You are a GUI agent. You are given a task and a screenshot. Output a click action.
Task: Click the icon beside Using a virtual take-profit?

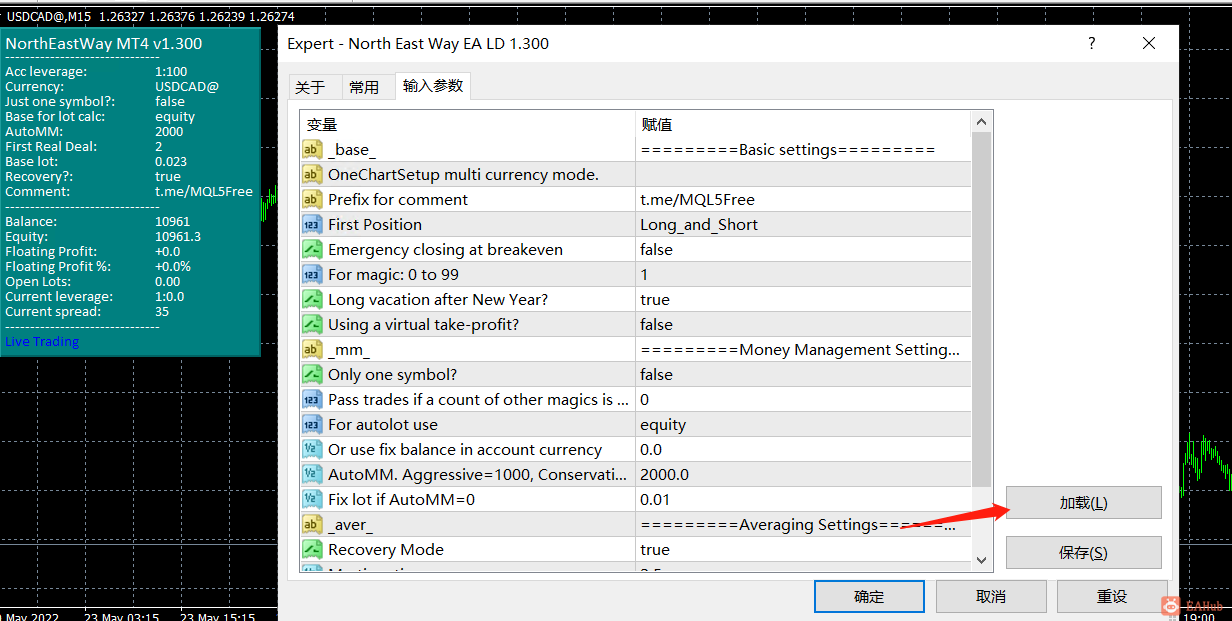(x=312, y=325)
